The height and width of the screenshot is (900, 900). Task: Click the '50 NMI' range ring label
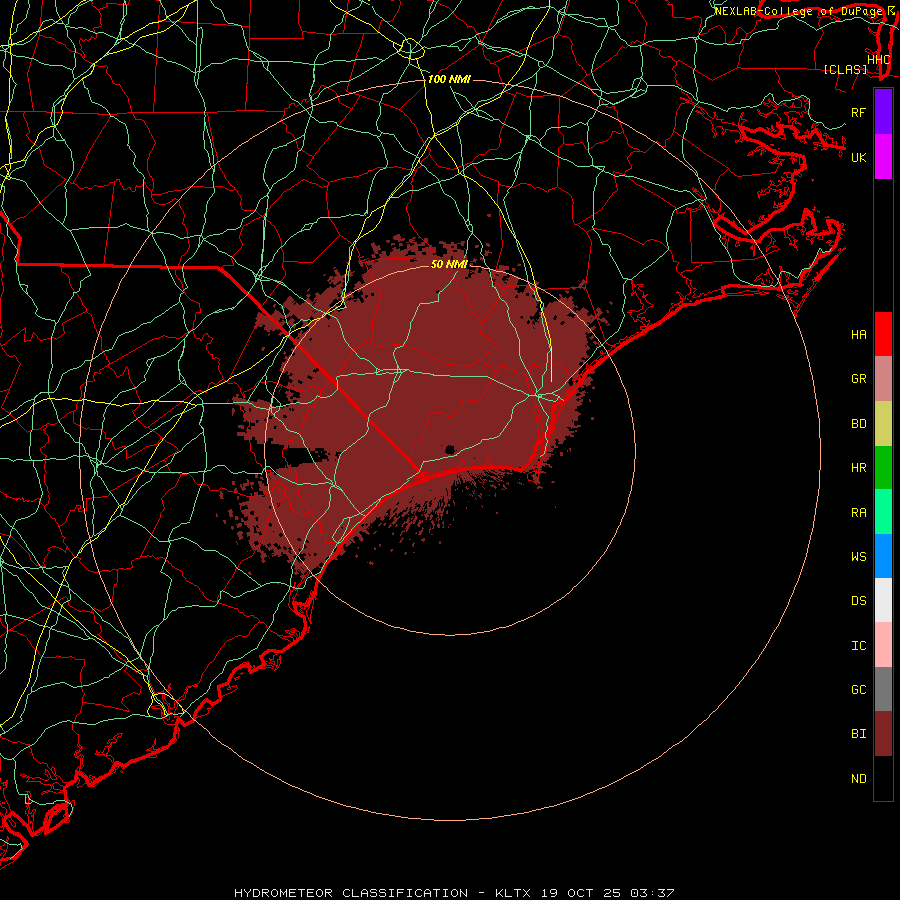pos(449,264)
